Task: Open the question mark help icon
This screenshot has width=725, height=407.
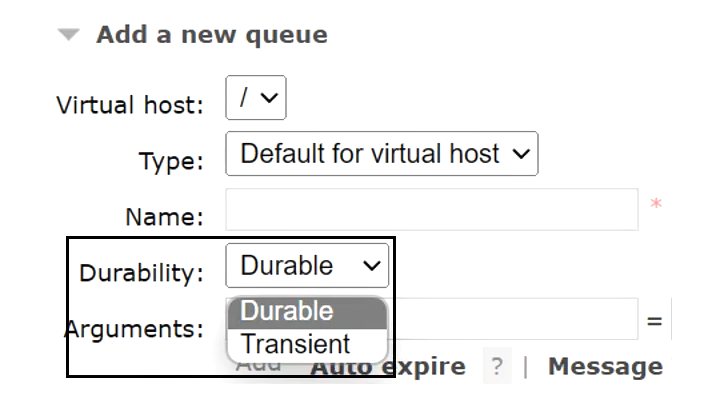Action: click(x=496, y=367)
